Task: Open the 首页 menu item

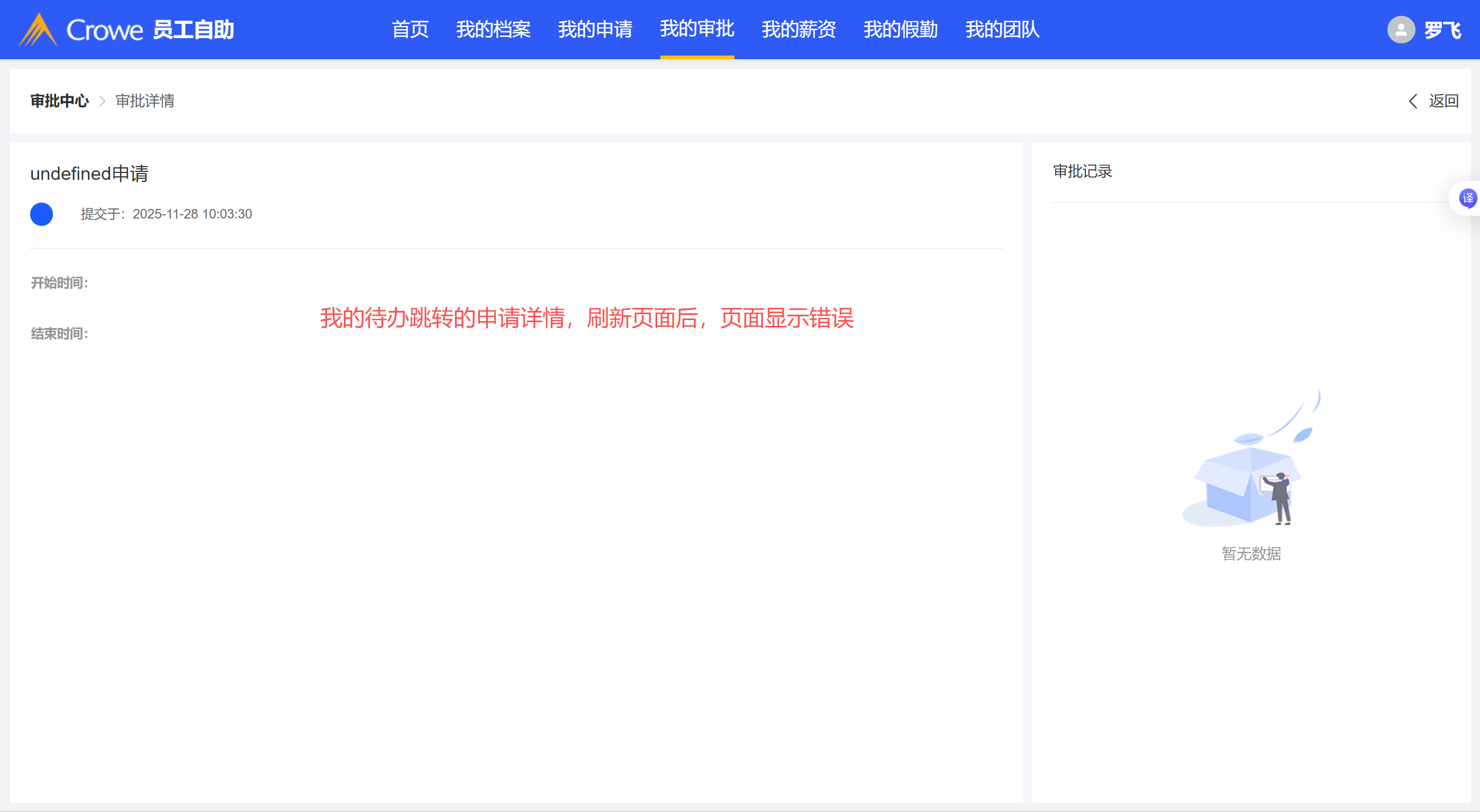Action: point(410,29)
